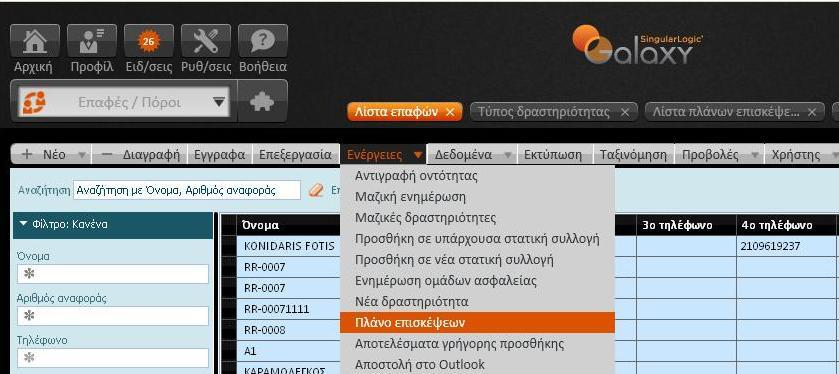The width and height of the screenshot is (839, 374).
Task: Click row selector beside KONIDARIS FOTIS
Action: coord(229,246)
